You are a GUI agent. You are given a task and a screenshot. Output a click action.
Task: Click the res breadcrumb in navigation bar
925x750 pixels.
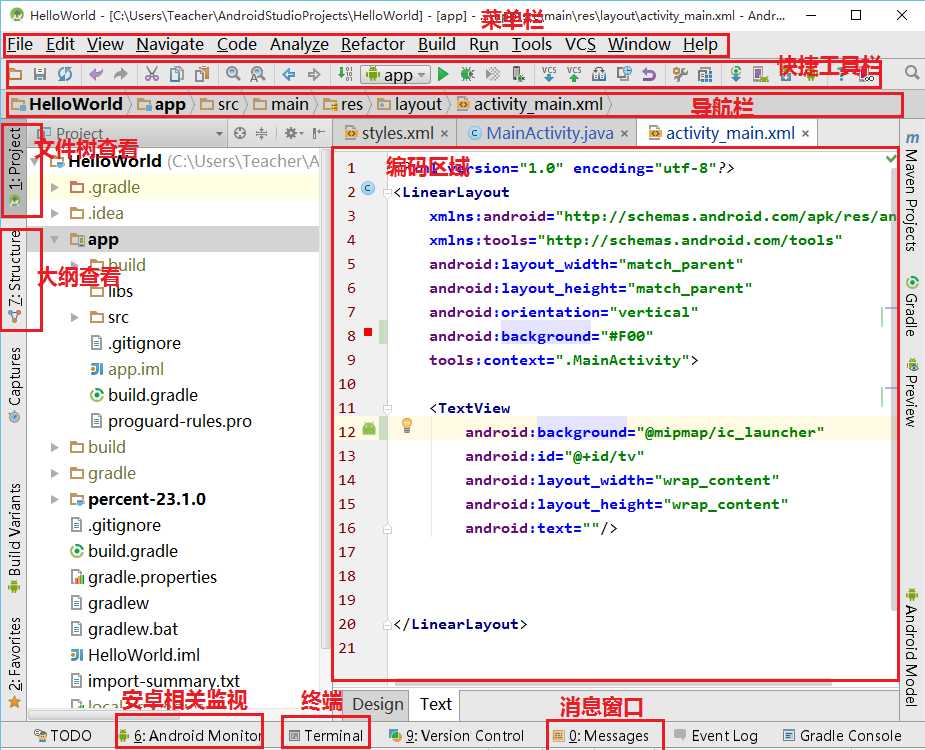coord(343,104)
